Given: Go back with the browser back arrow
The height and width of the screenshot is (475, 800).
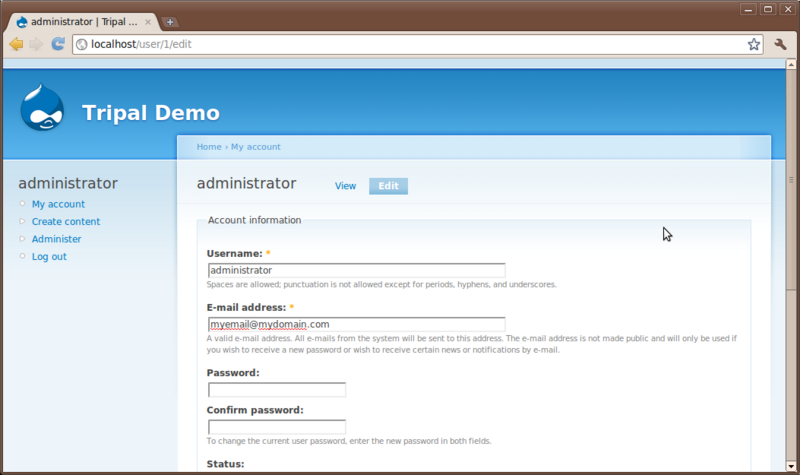Looking at the screenshot, I should click(x=16, y=44).
